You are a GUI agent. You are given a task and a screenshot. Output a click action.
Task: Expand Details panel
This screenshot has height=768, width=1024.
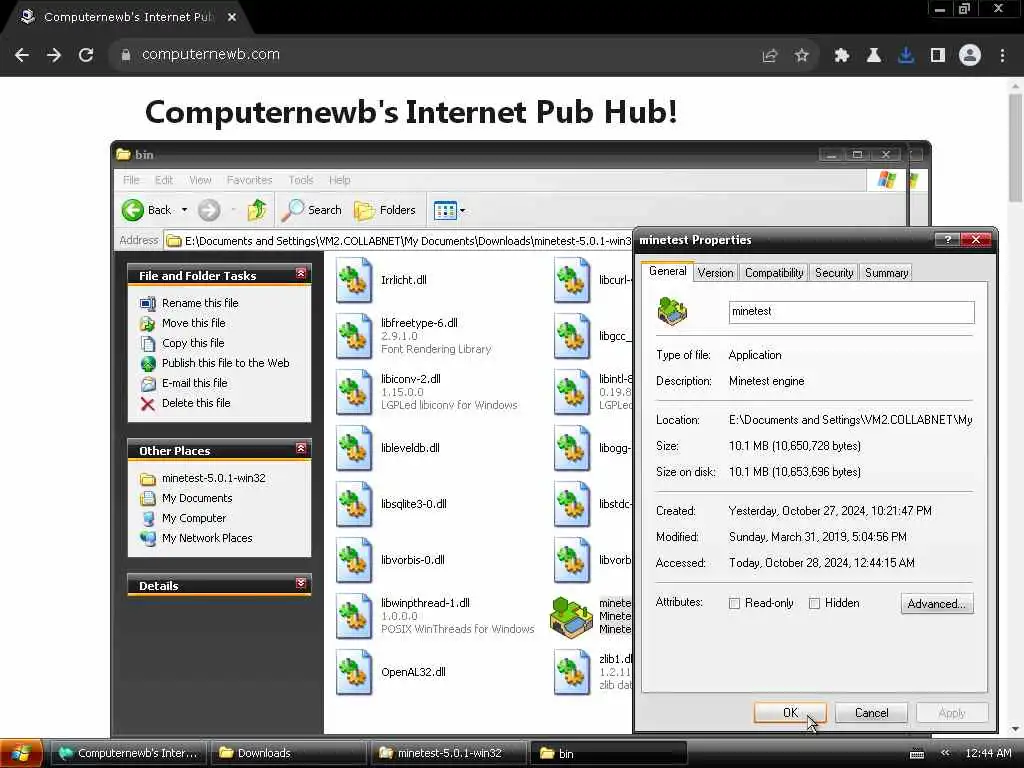pos(300,584)
